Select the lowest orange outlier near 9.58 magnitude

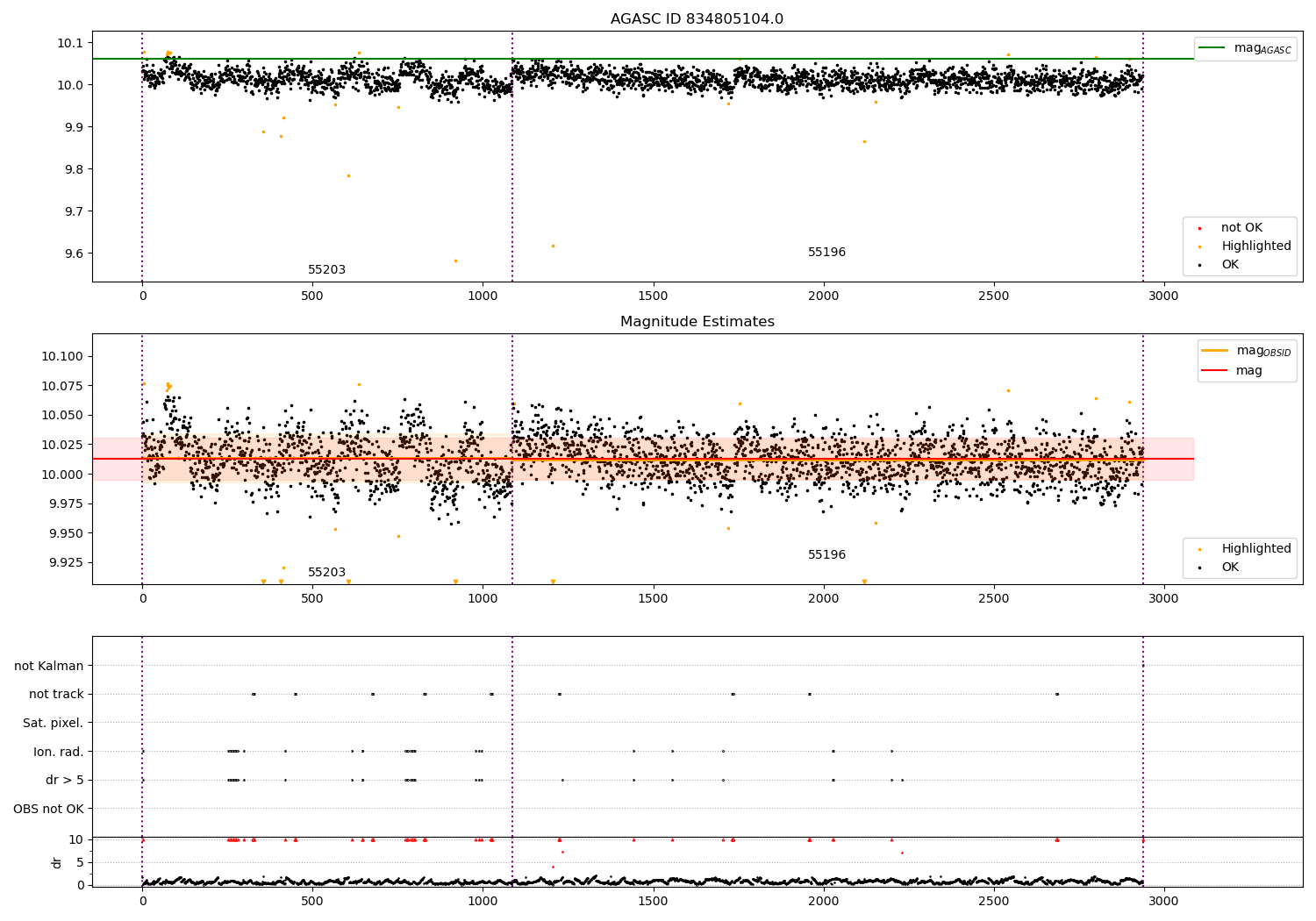click(x=455, y=261)
